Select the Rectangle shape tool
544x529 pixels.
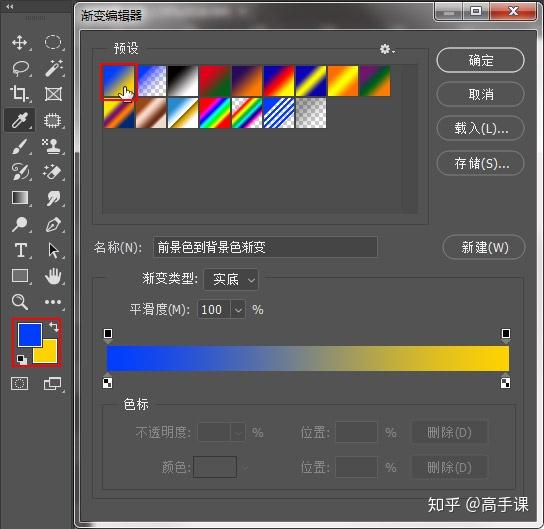[20, 276]
